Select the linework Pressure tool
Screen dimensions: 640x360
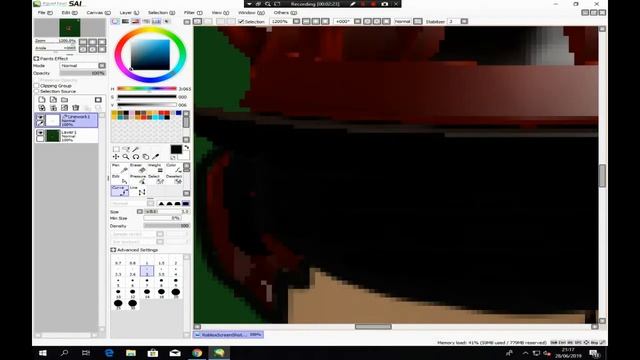click(138, 179)
